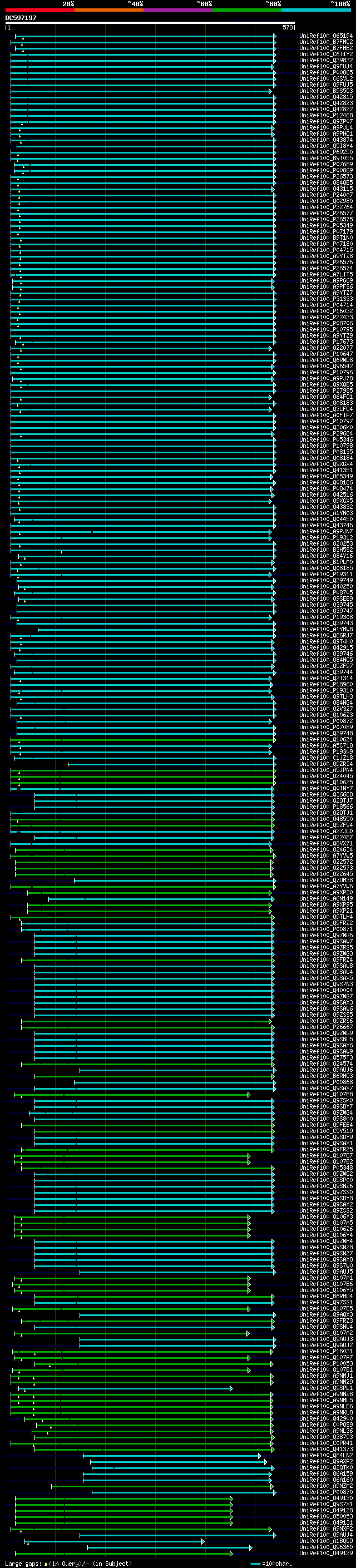Select the UniRef100_P69250 label

tap(326, 152)
